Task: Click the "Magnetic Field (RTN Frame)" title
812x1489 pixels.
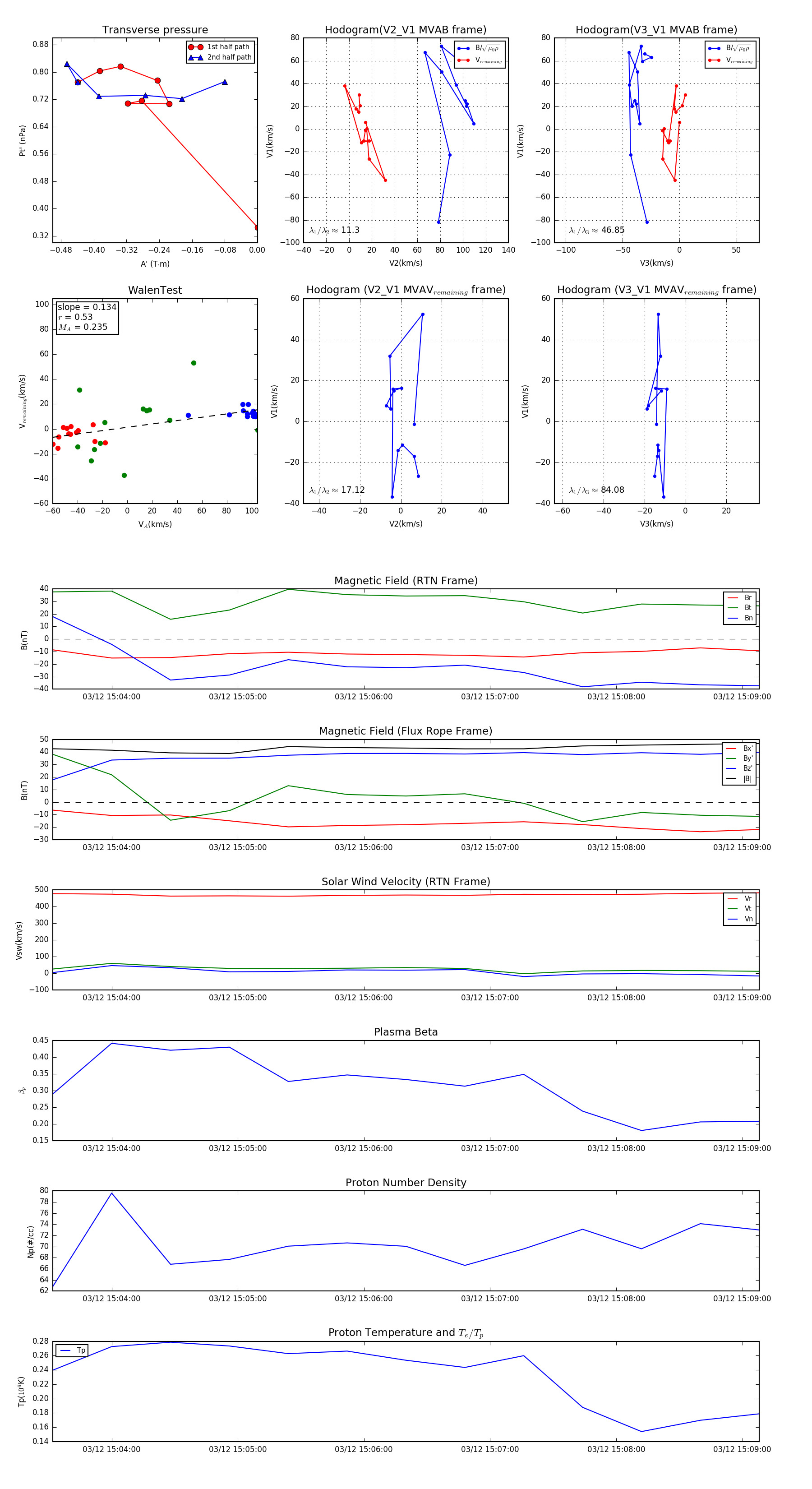Action: 406,581
